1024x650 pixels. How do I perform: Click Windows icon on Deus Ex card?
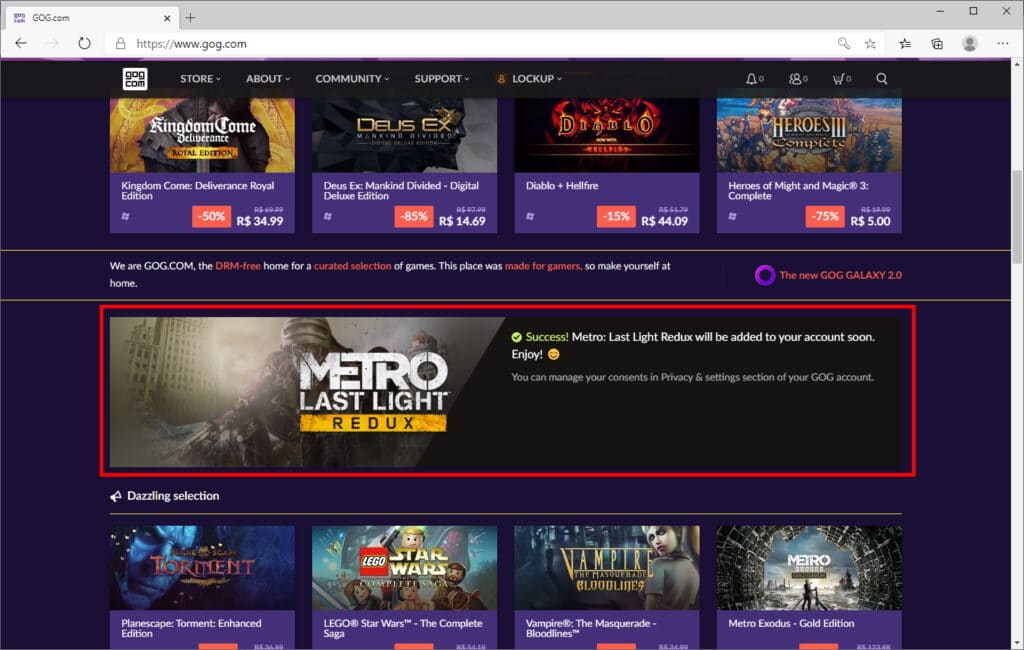tap(328, 216)
